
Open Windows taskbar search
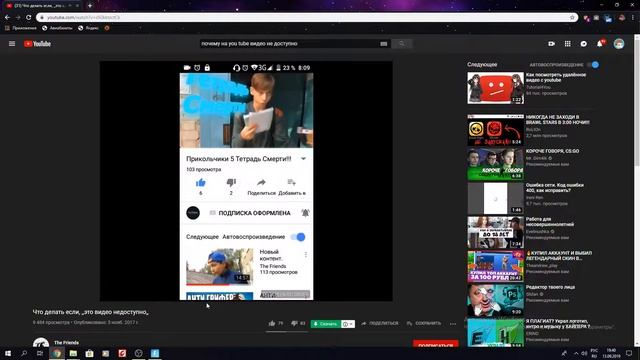[x=24, y=353]
